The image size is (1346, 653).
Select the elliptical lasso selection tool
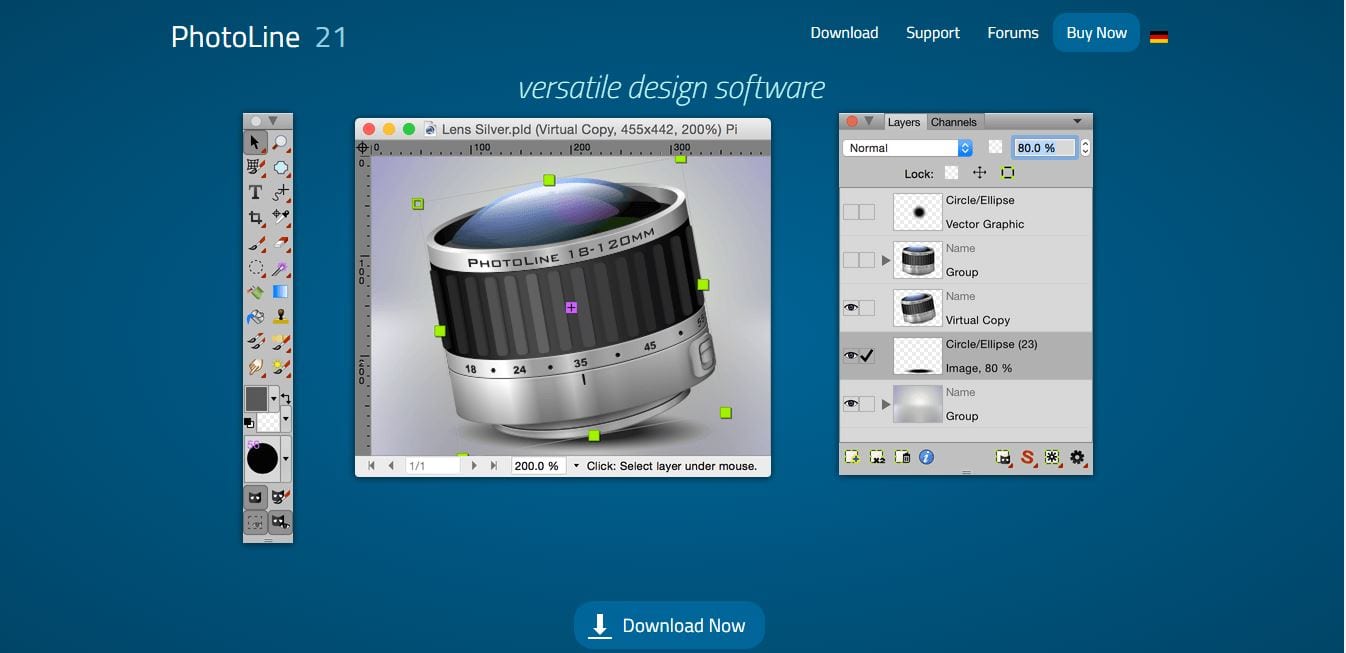256,268
